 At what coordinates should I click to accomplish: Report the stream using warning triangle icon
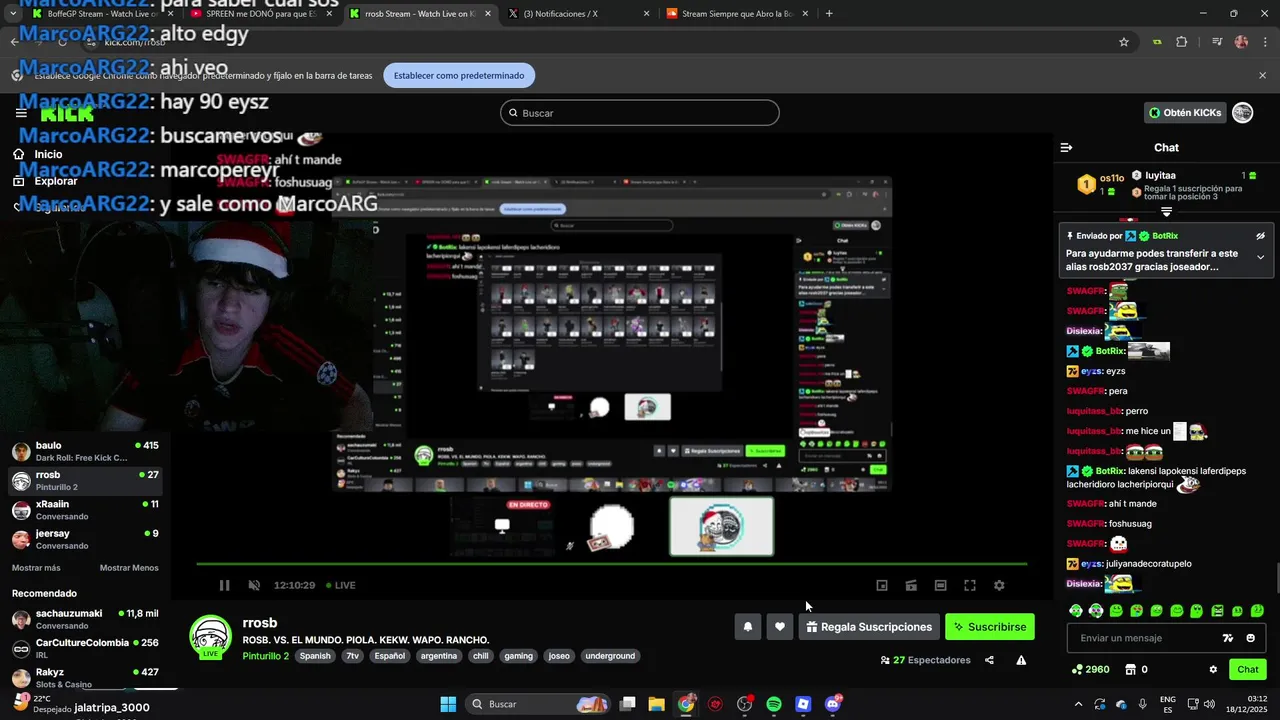[1021, 660]
